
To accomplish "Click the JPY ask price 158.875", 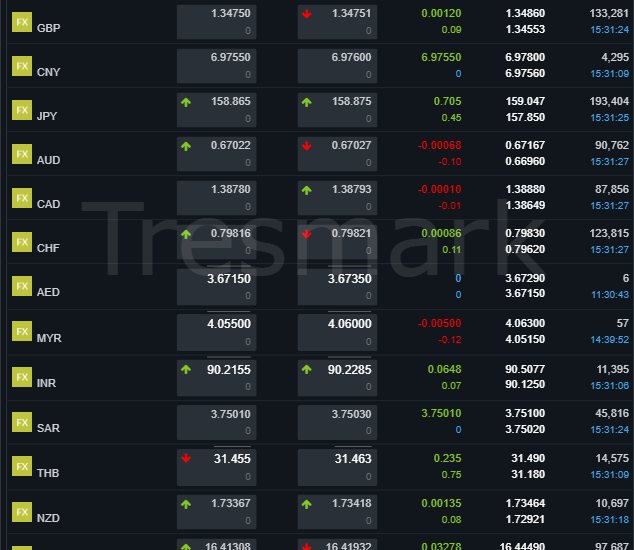I will (351, 101).
